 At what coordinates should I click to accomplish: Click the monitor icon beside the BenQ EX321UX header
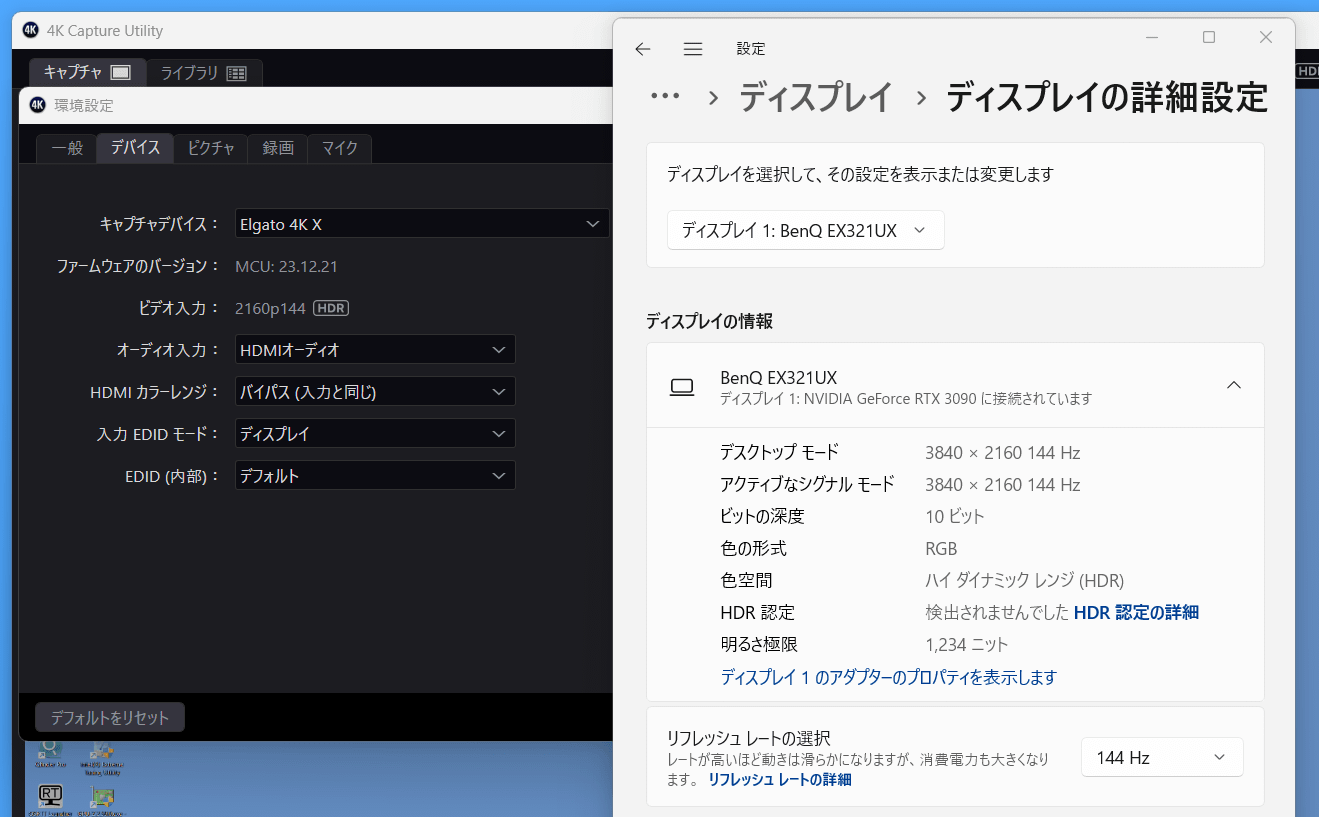click(x=682, y=387)
